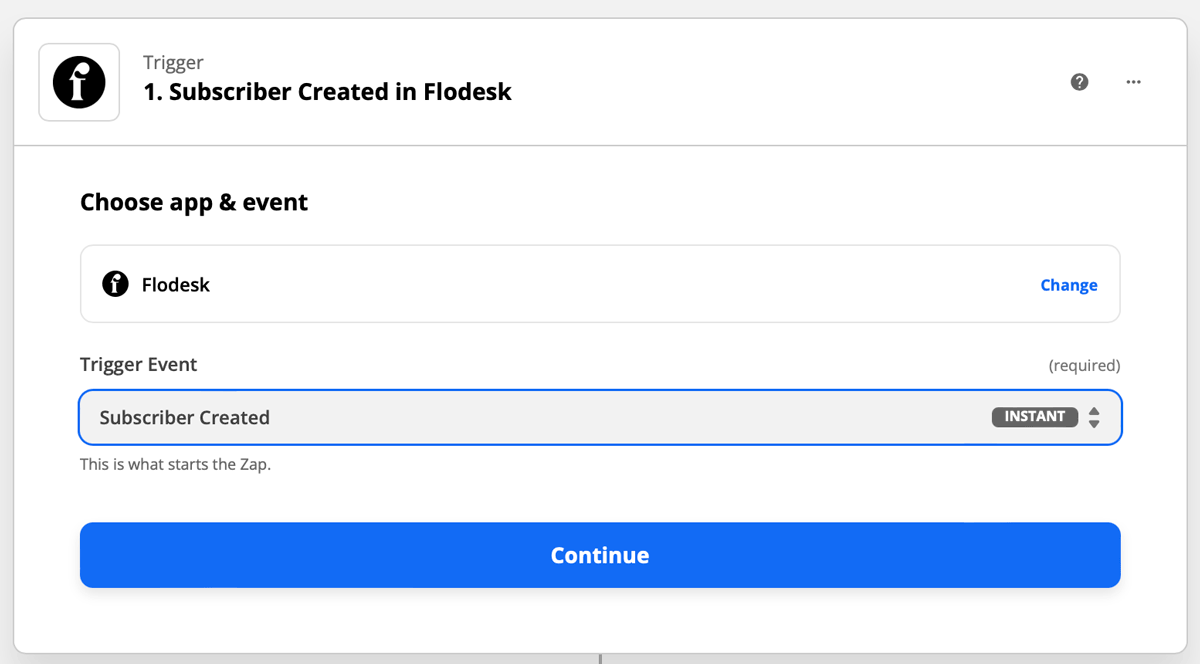The width and height of the screenshot is (1200, 664).
Task: Click the blue Continue button
Action: click(600, 555)
